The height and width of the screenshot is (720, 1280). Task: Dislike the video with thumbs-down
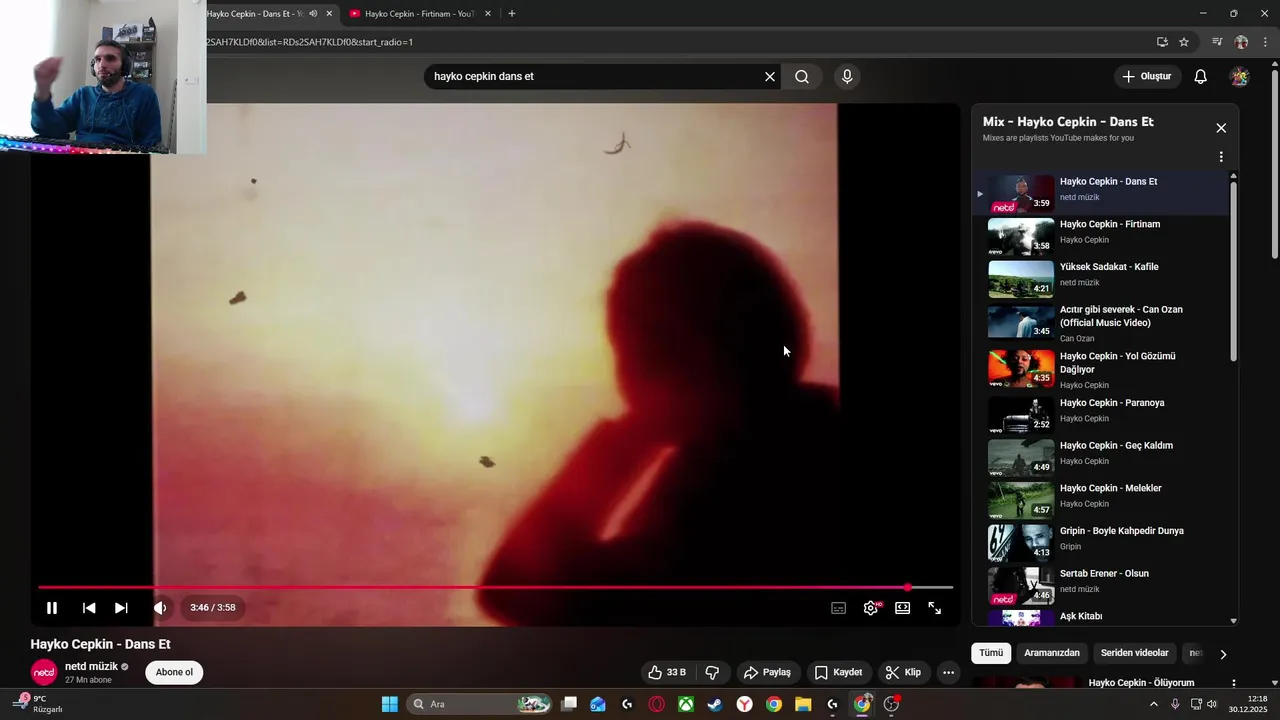tap(712, 672)
